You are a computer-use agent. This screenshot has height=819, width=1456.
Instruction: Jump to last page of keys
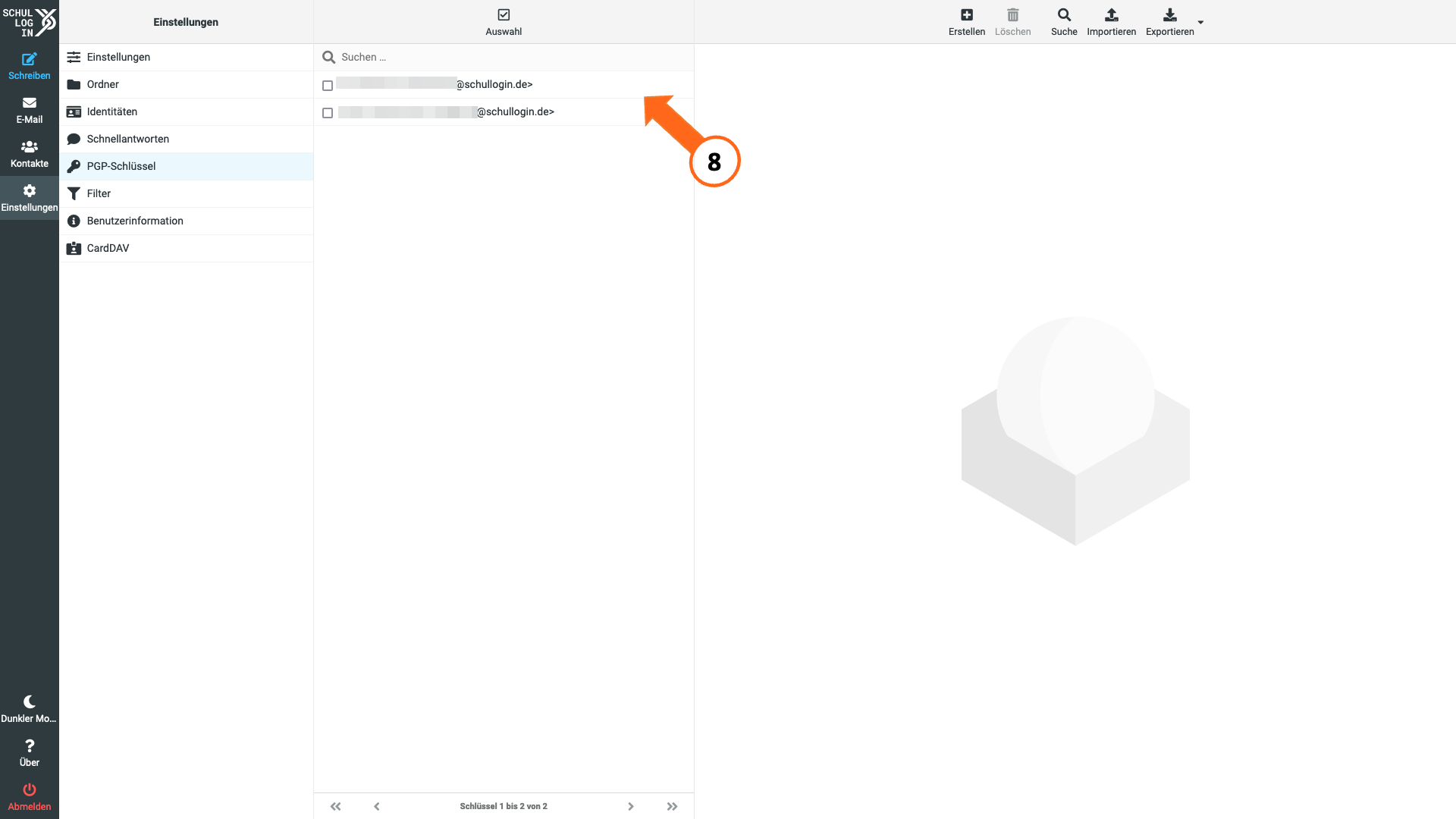(672, 806)
